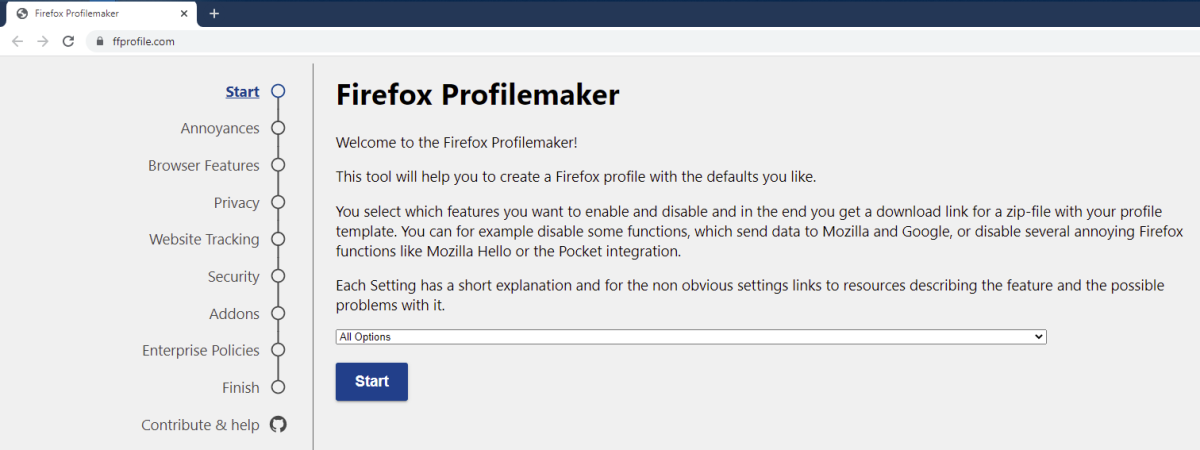Select the Start step circle marker
1200x450 pixels.
point(278,91)
